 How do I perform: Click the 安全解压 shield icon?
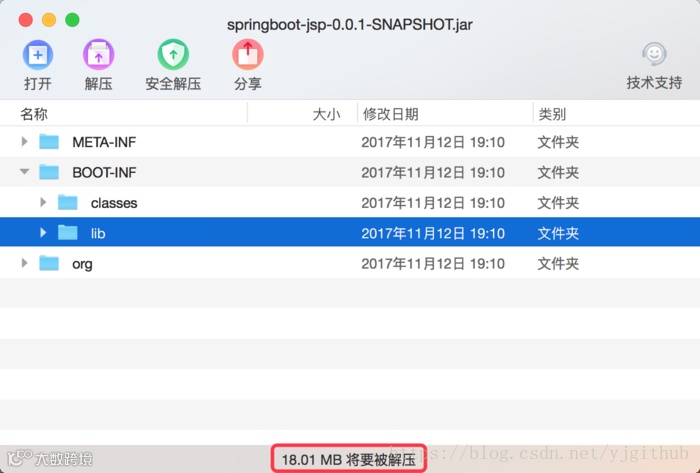tap(173, 55)
